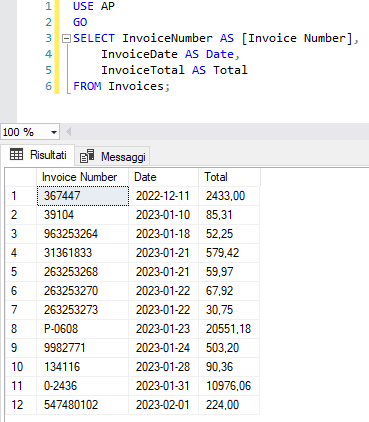
Task: Select result row header 8
Action: click(21, 329)
